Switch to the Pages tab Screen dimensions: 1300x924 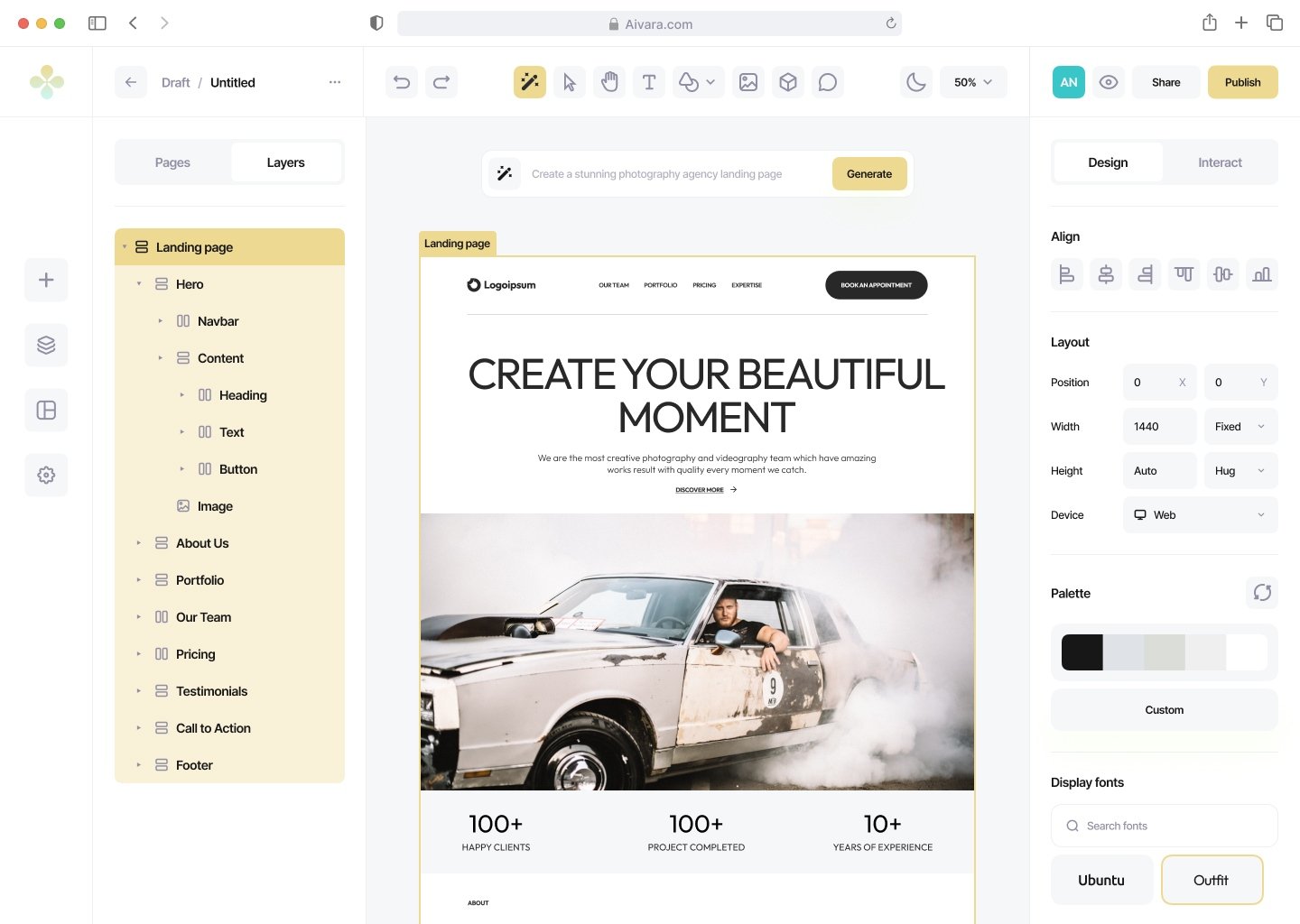point(172,162)
